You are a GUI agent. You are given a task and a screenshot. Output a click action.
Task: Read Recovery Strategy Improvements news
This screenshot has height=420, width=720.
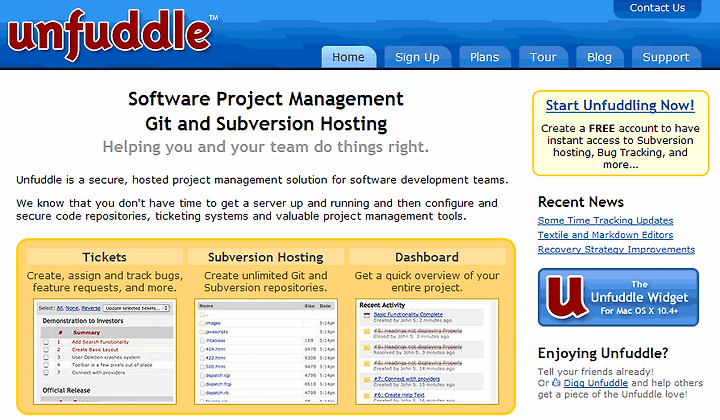616,249
